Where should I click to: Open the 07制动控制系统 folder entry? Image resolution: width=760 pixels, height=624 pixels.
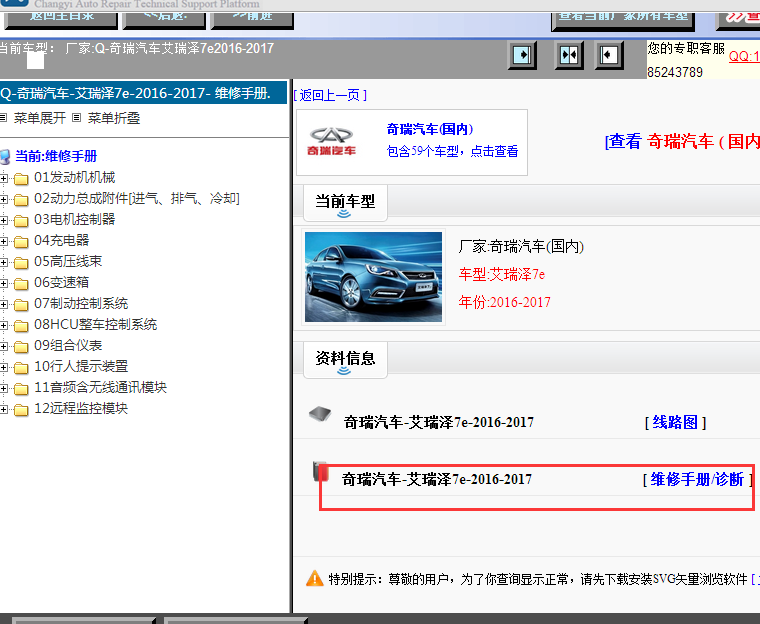[x=81, y=304]
